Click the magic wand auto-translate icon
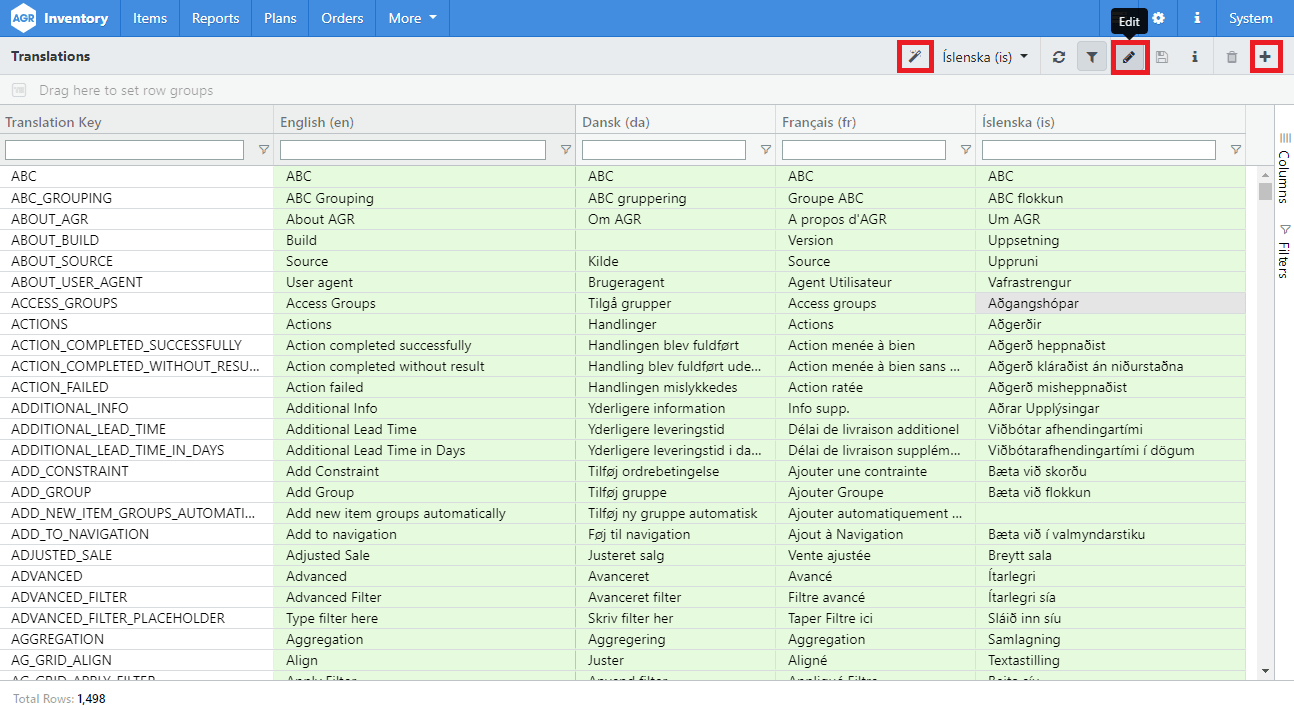This screenshot has width=1294, height=710. pos(914,57)
